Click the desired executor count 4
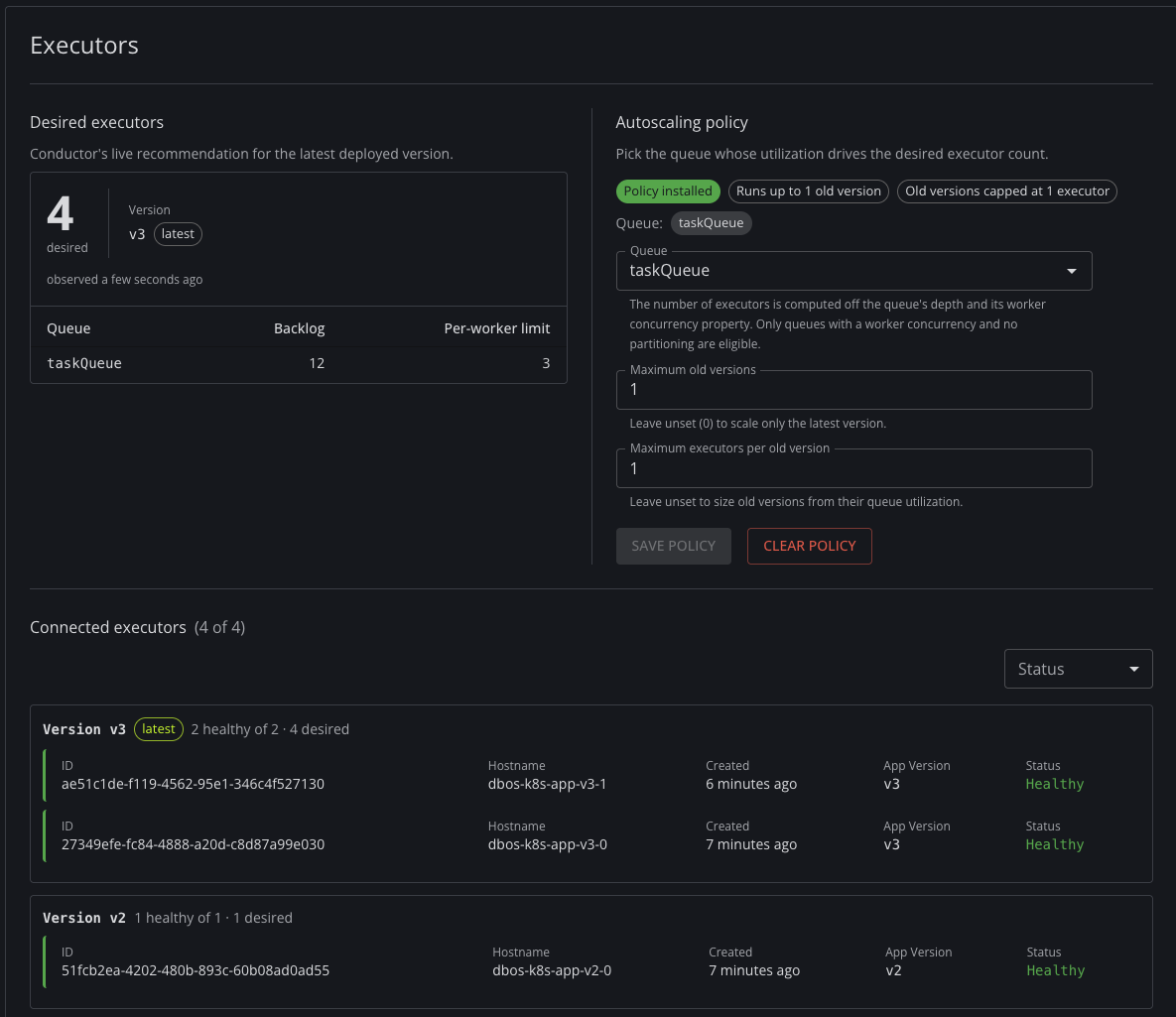Viewport: 1176px width, 1017px height. [x=60, y=214]
